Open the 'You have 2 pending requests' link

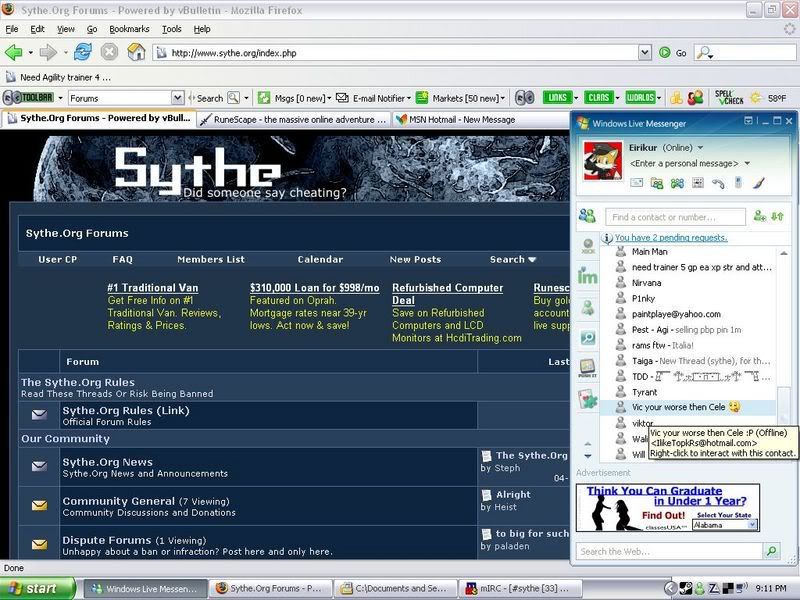pos(671,237)
